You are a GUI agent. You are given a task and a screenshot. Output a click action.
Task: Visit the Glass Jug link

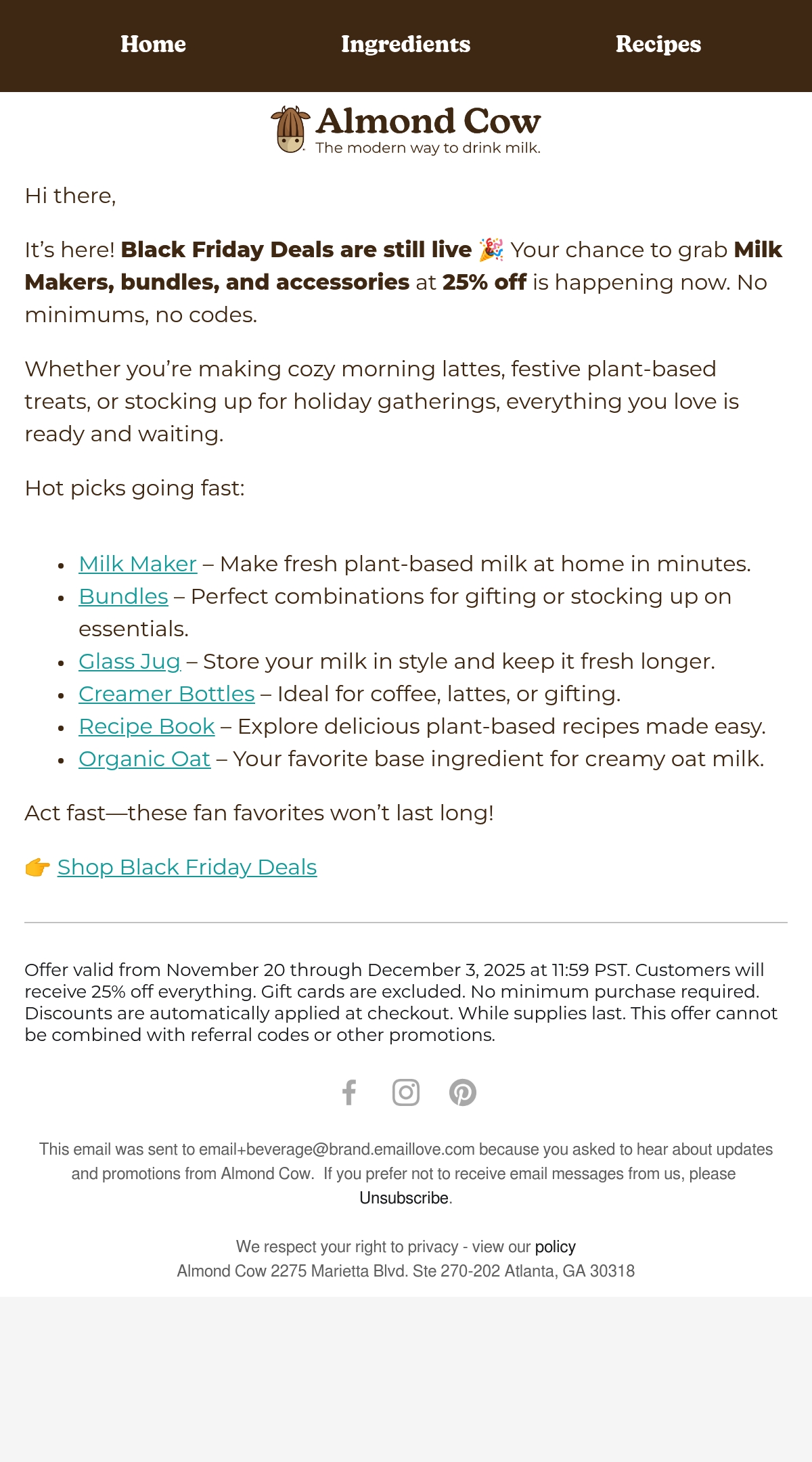pyautogui.click(x=130, y=661)
